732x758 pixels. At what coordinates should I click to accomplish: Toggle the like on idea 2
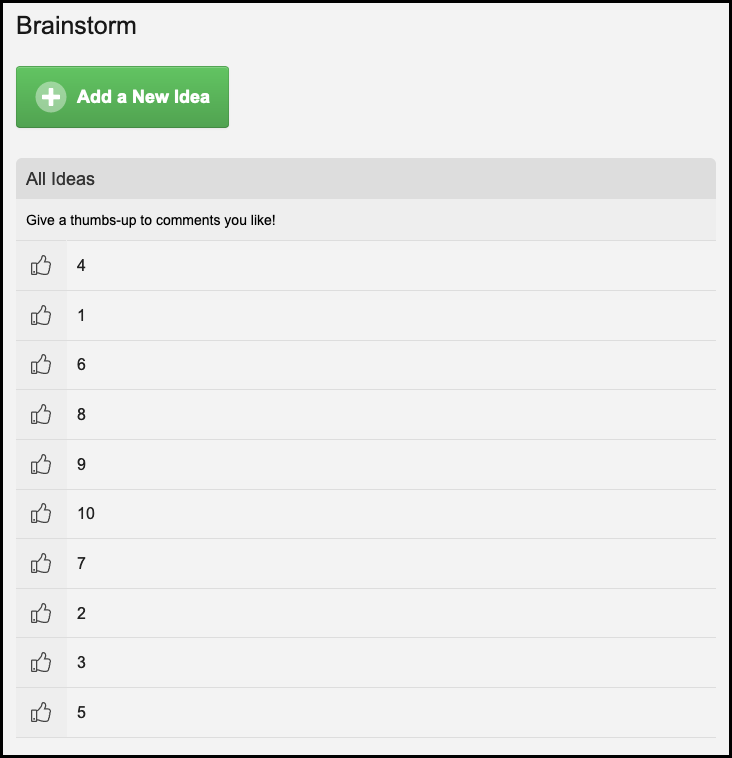point(41,613)
